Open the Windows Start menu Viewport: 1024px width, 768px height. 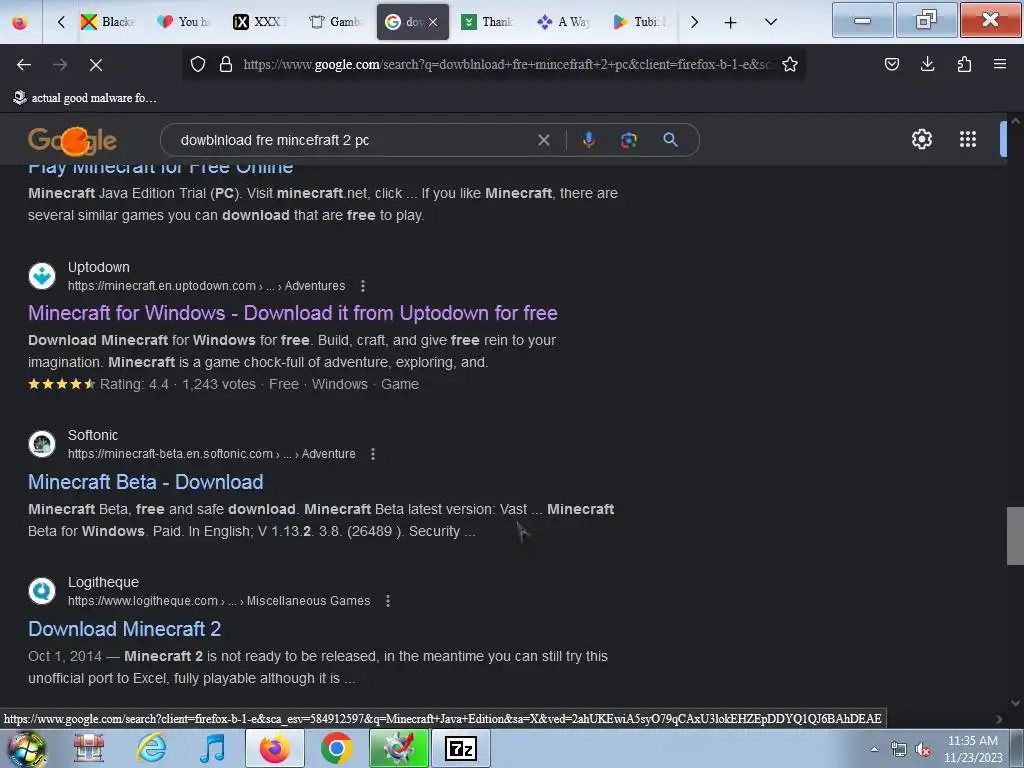click(26, 748)
